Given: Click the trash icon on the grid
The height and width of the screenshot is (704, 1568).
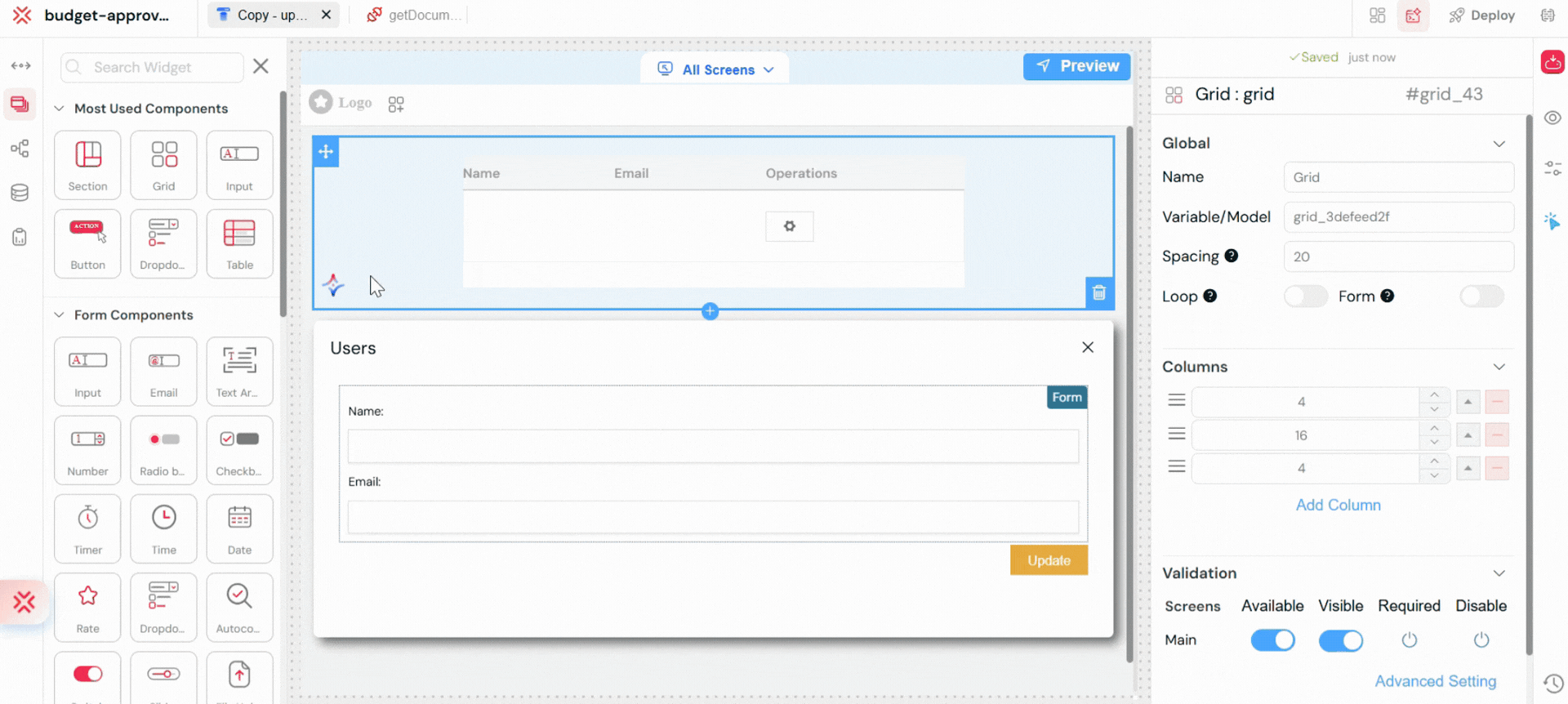Looking at the screenshot, I should (x=1099, y=292).
